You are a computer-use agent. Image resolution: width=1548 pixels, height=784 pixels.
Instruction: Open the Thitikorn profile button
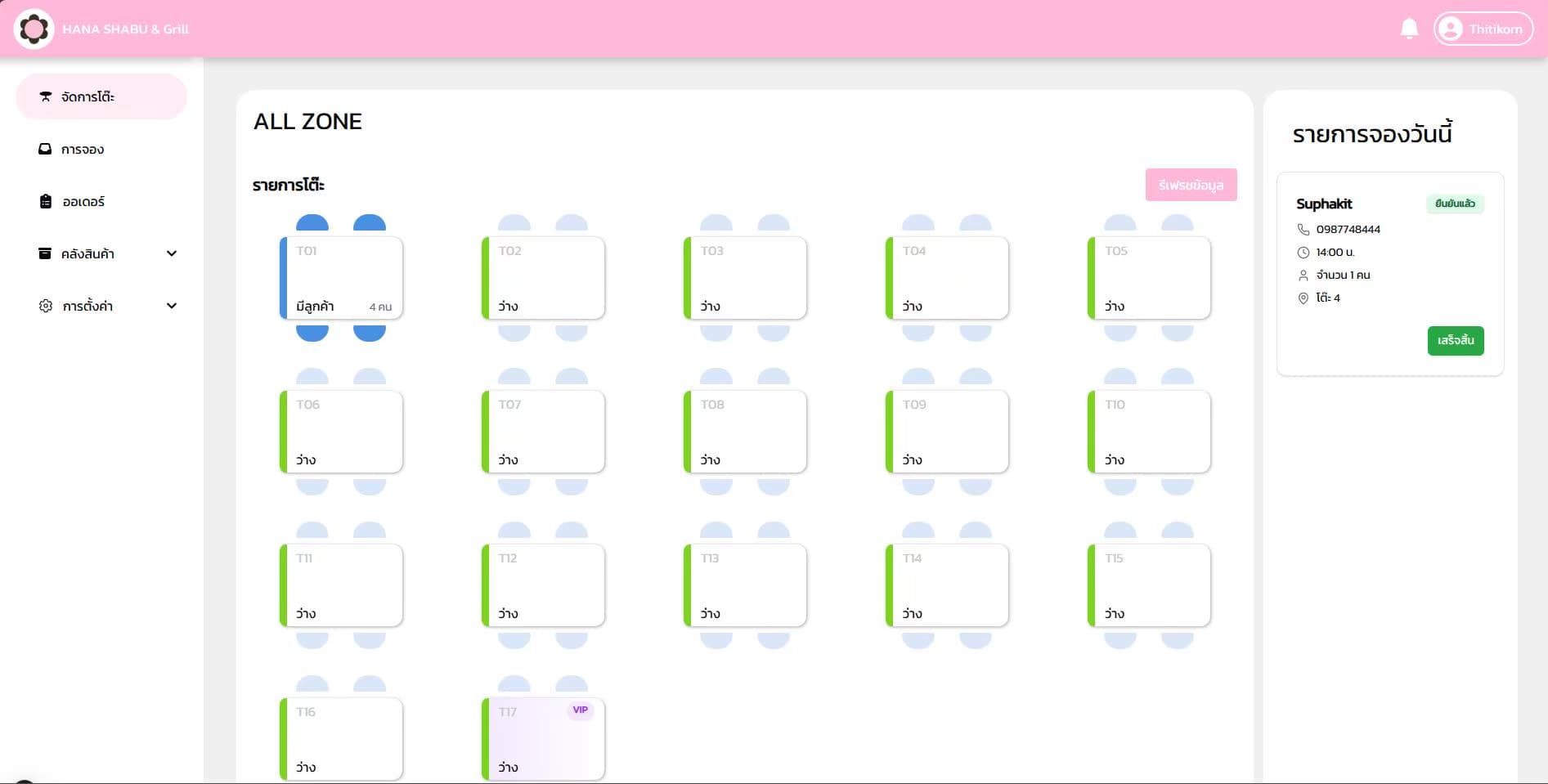click(1483, 28)
